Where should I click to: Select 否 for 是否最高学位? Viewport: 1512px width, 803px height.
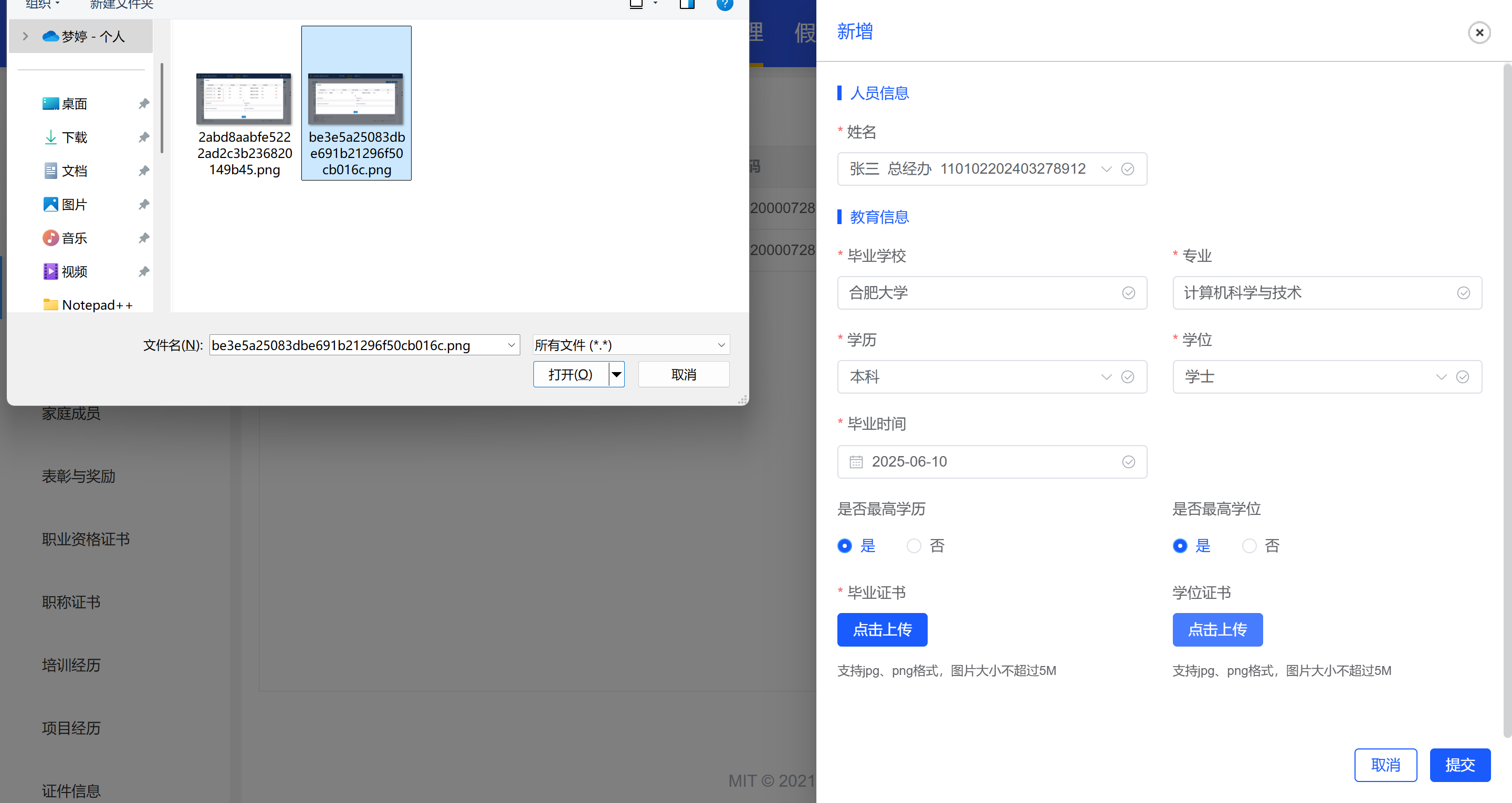click(1248, 546)
